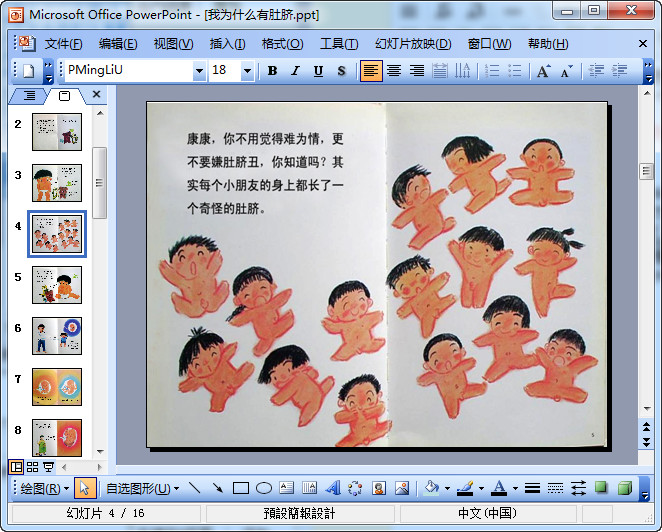Screen dimensions: 662x532
Task: Switch to the Outline tab
Action: pos(29,96)
